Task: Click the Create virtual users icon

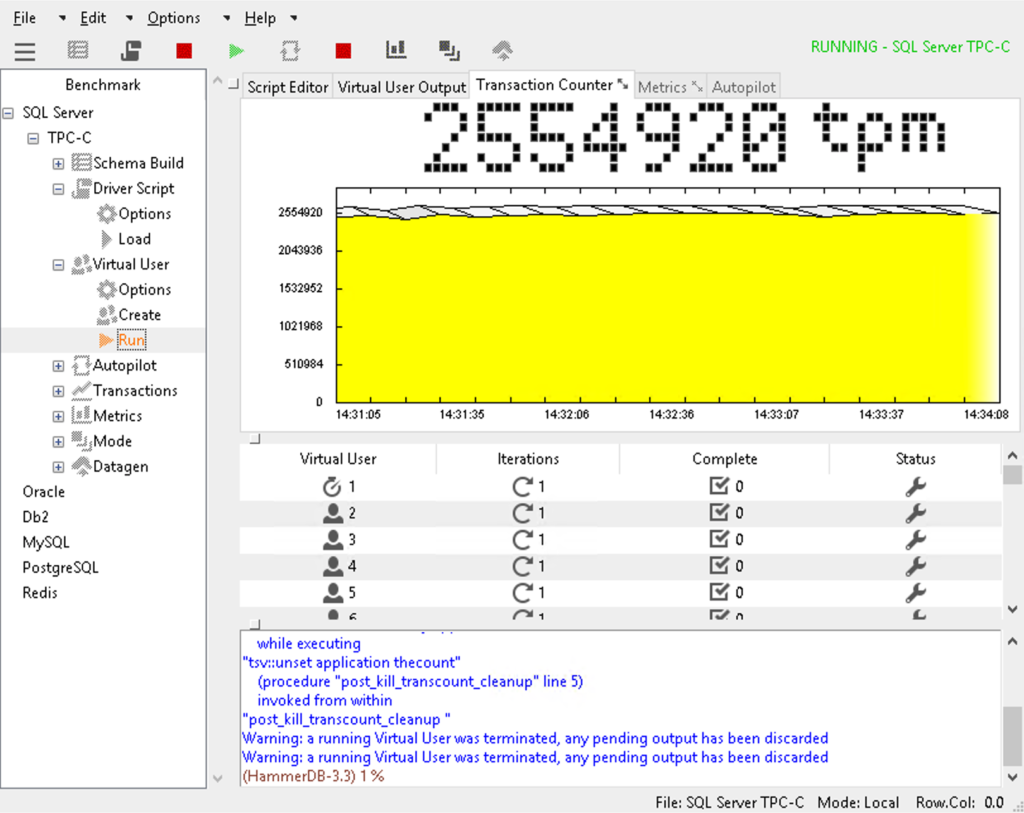Action: point(106,315)
